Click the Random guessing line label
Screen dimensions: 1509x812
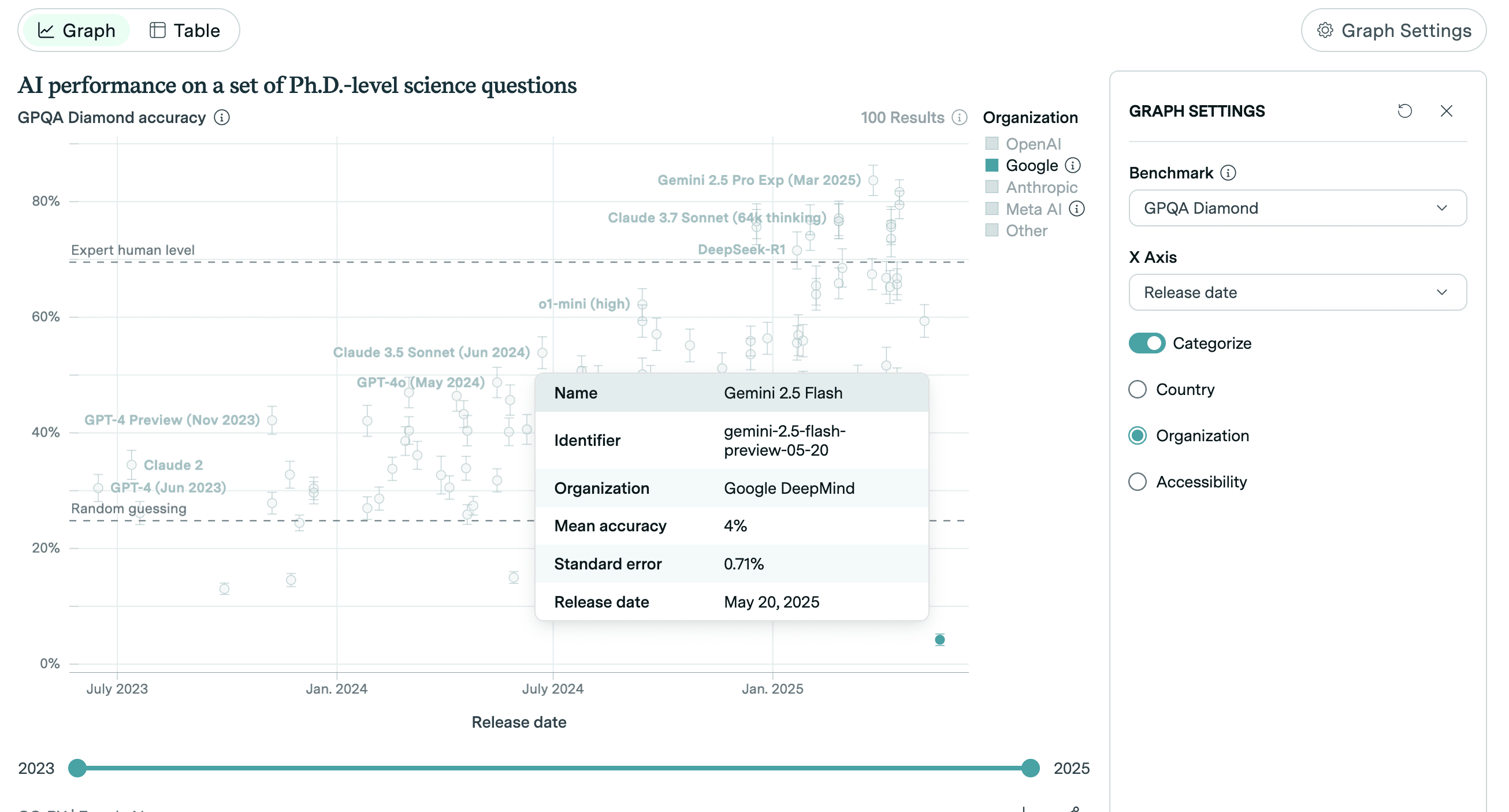pyautogui.click(x=129, y=509)
